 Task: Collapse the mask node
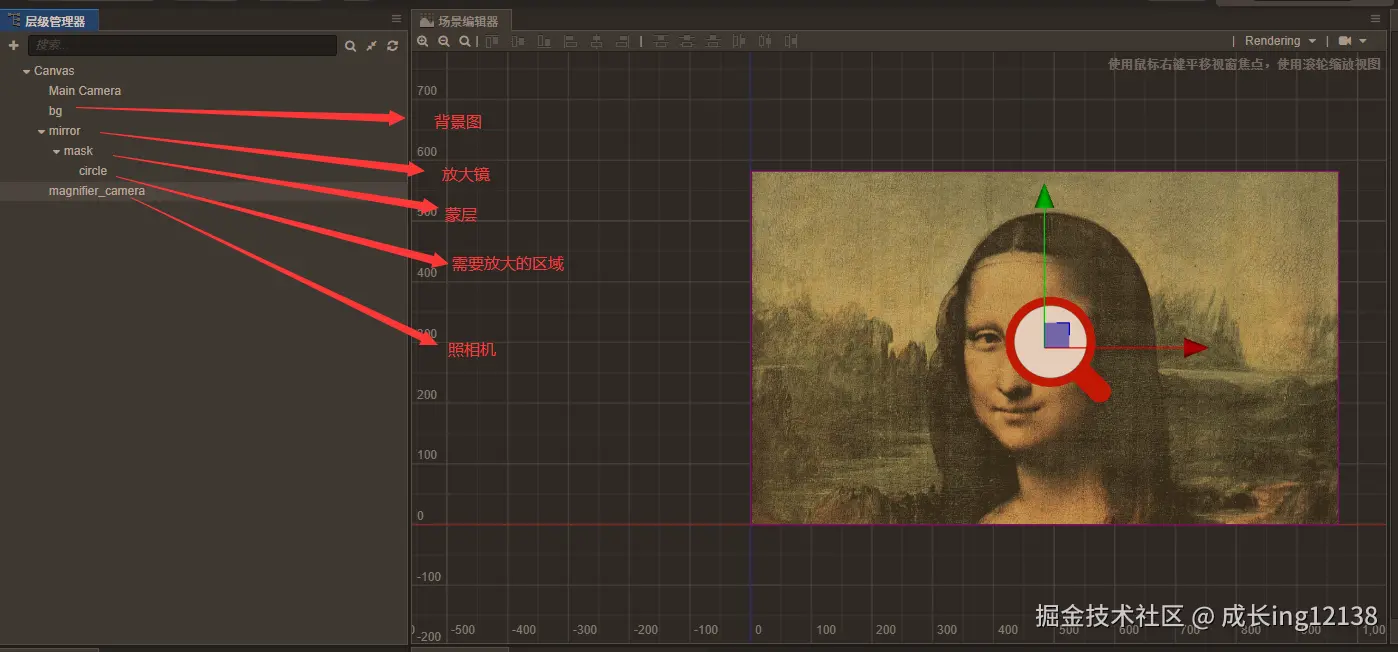click(x=56, y=152)
